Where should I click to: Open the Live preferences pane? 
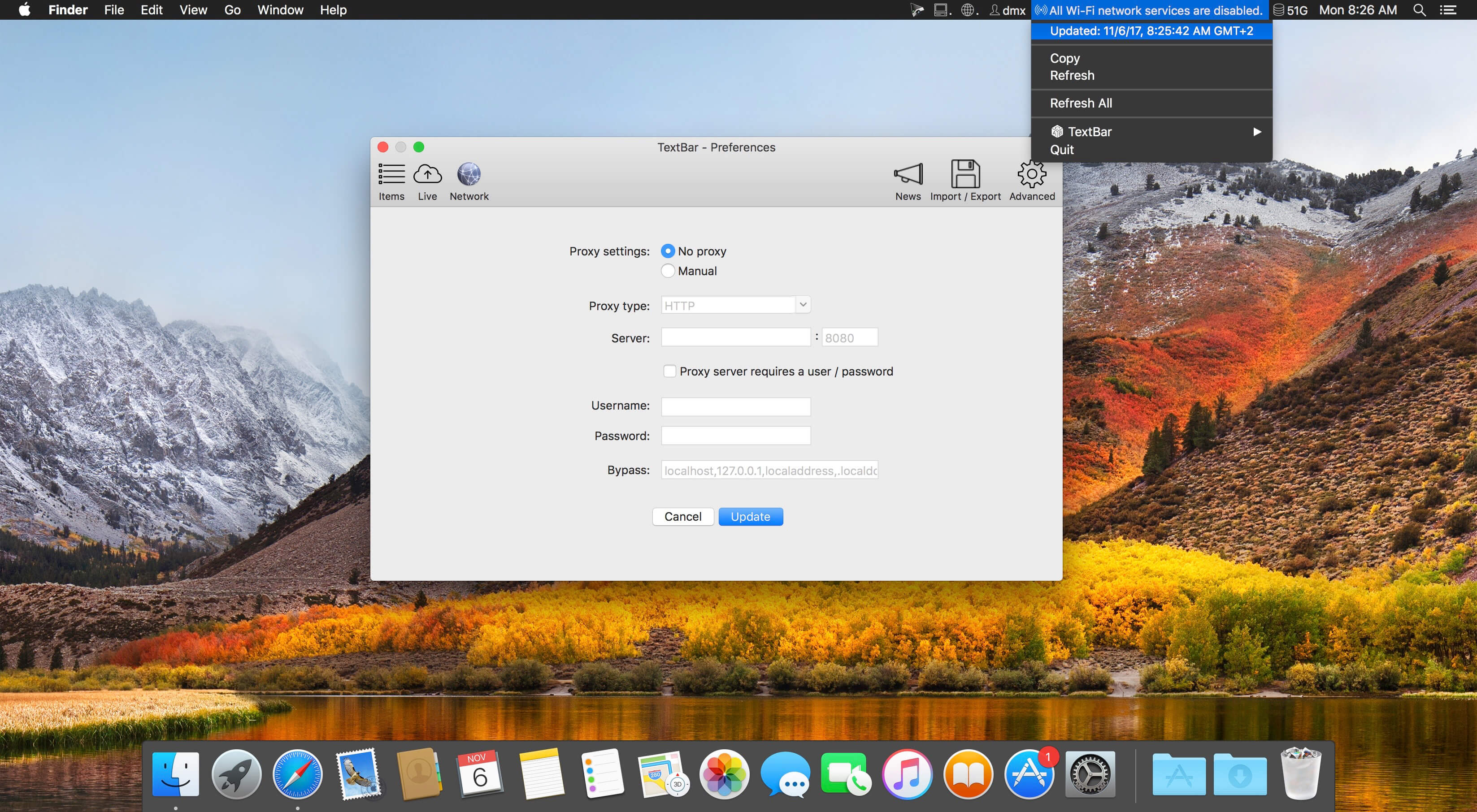[x=427, y=181]
